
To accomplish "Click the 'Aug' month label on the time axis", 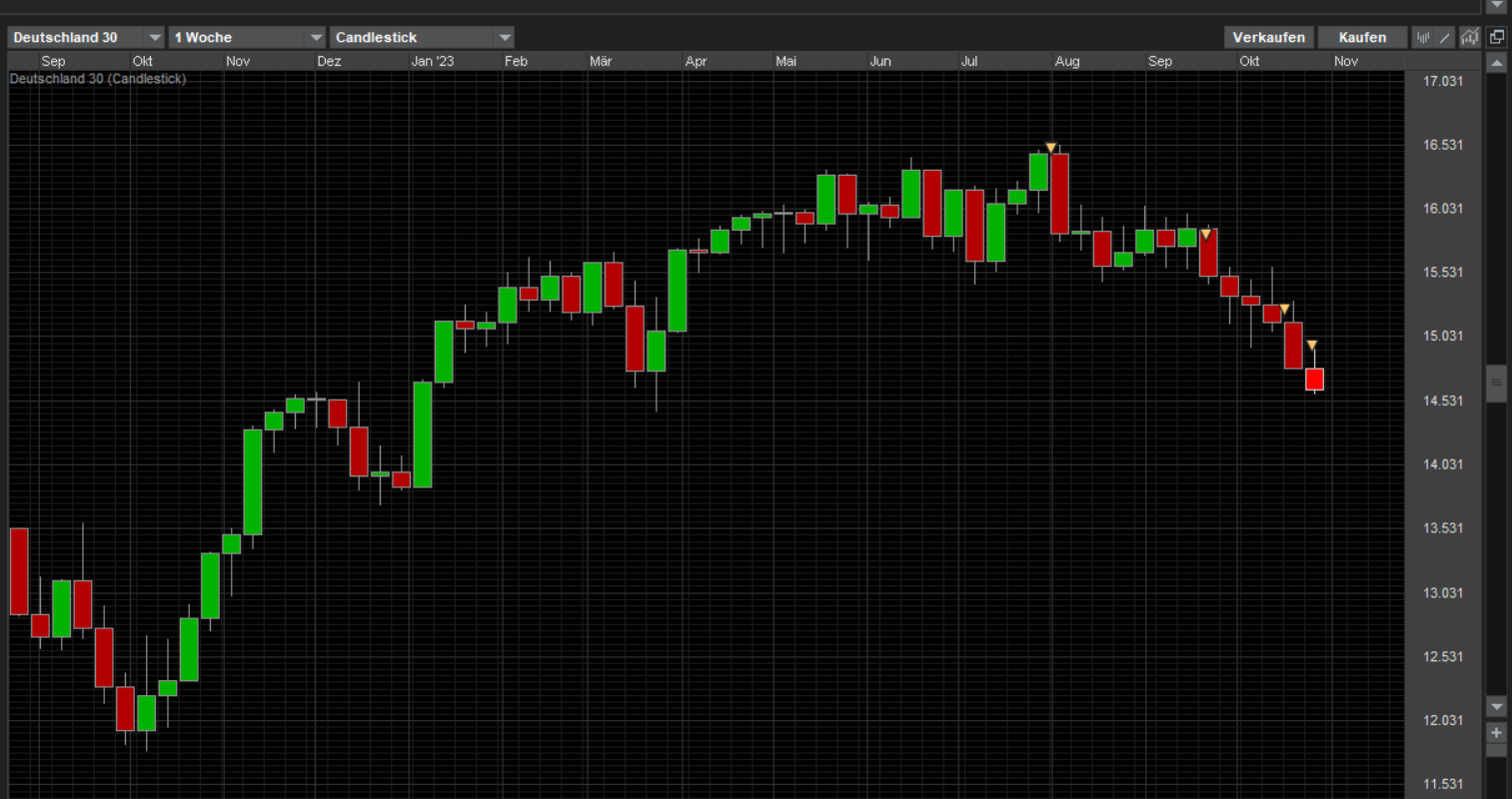I will click(1067, 61).
